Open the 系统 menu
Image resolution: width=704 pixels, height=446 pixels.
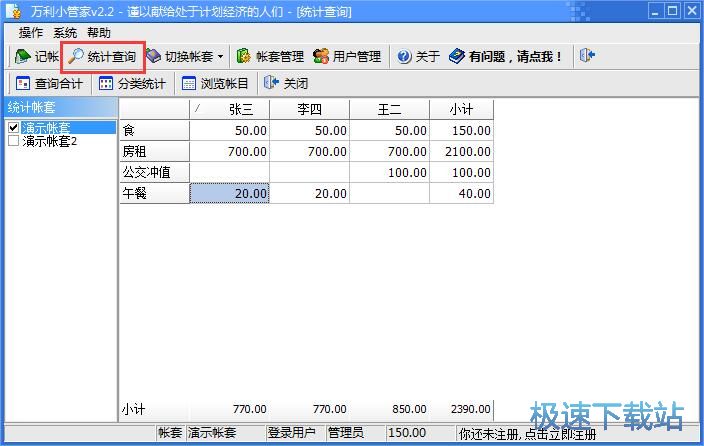point(65,33)
